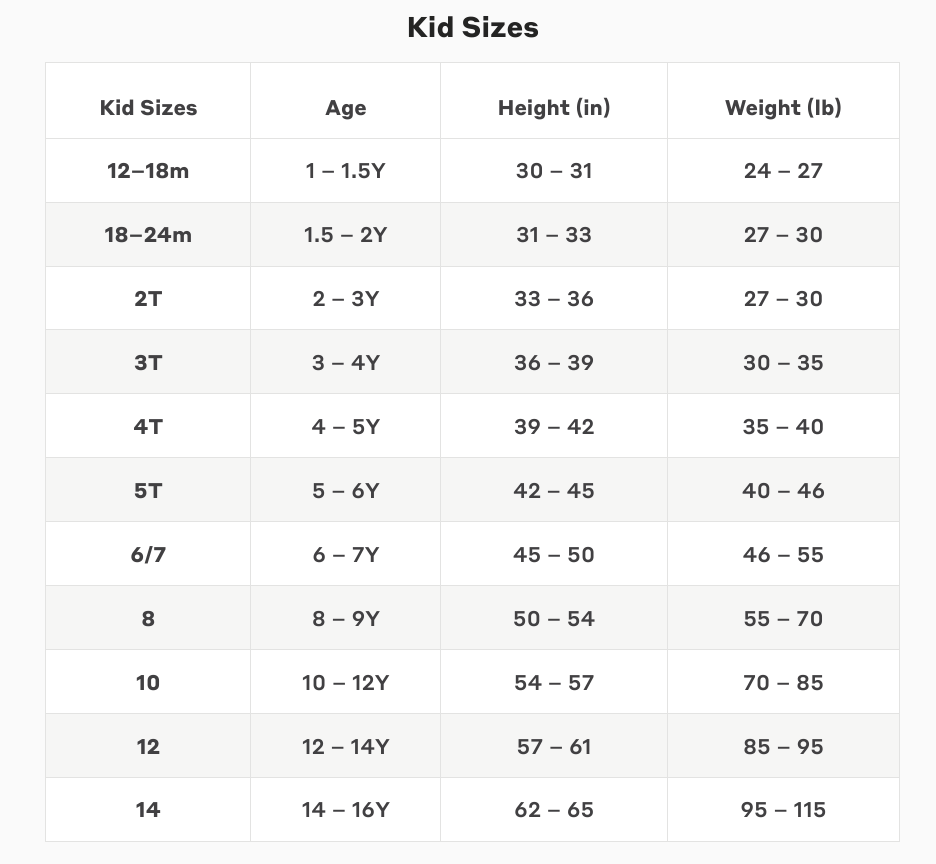
Task: Select the 5T size cell
Action: click(x=148, y=491)
